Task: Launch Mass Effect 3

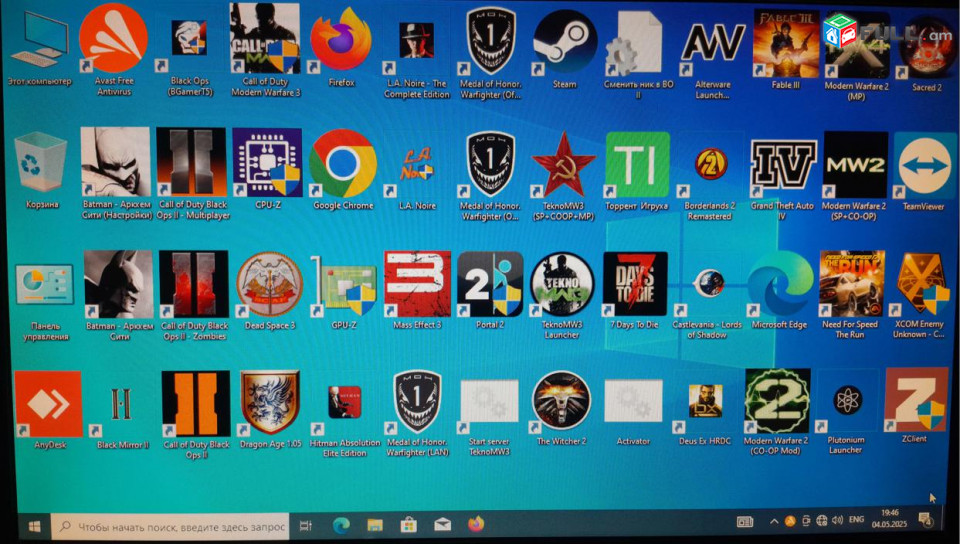Action: pos(418,284)
